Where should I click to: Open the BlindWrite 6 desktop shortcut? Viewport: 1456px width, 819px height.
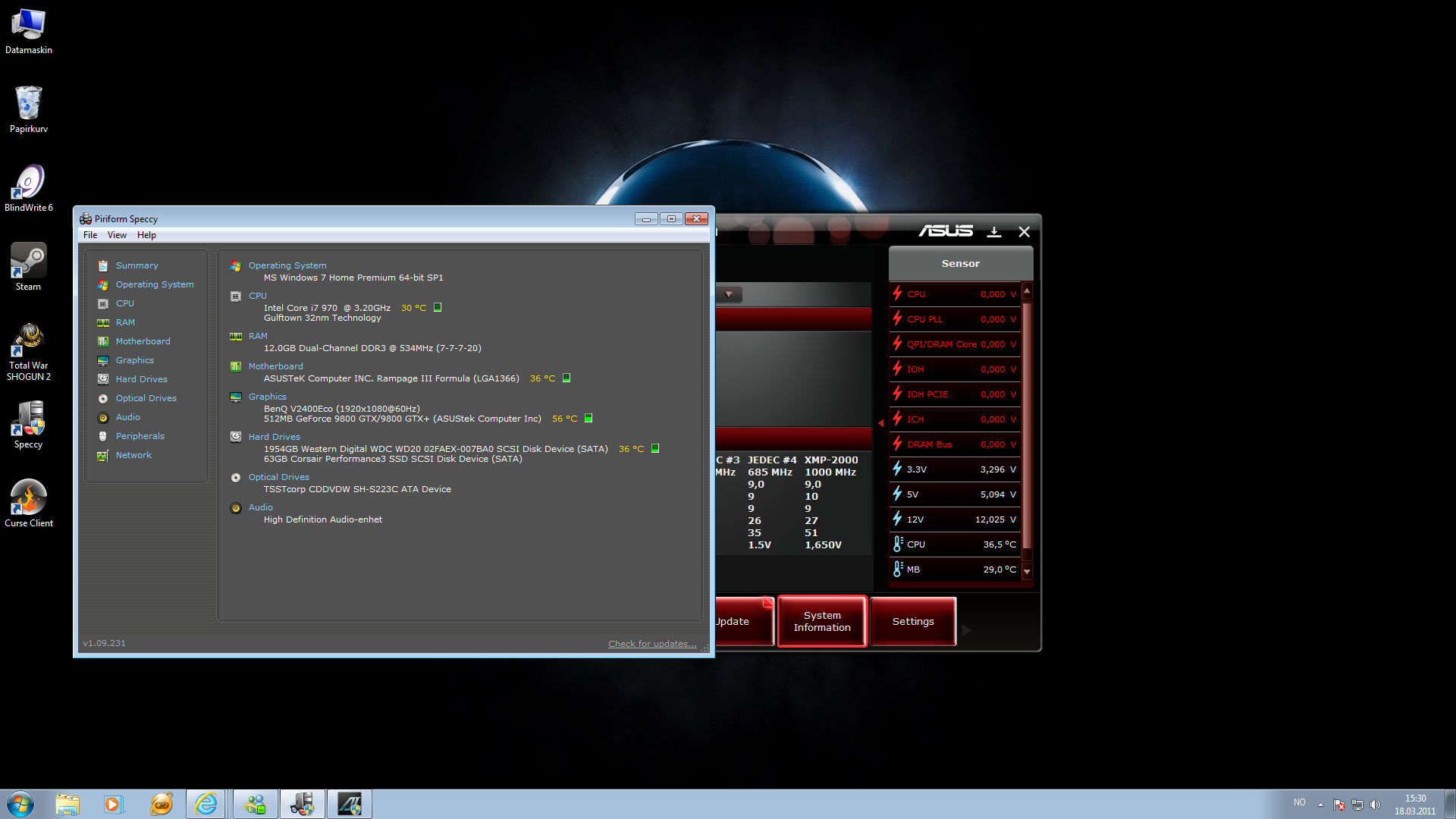click(x=28, y=187)
